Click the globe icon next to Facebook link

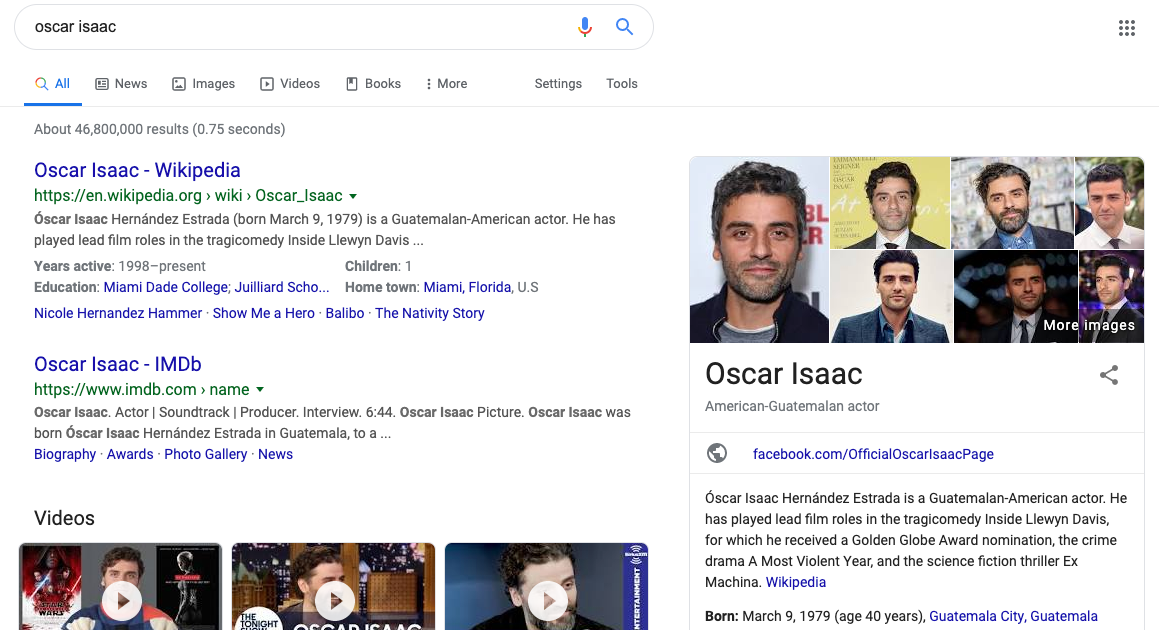pos(717,453)
